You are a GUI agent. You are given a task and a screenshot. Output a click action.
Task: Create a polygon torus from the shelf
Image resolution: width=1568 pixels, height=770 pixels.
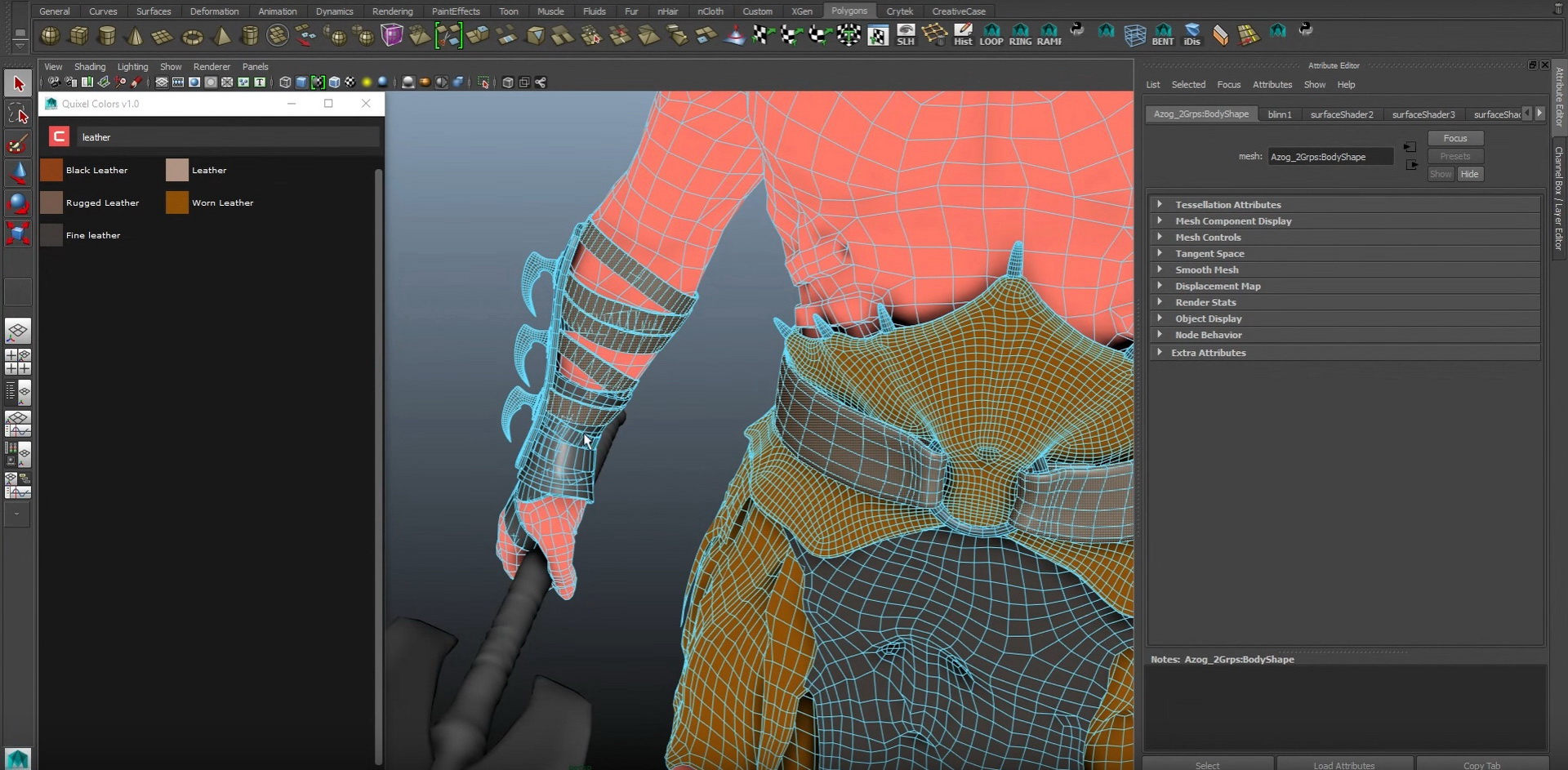[193, 36]
